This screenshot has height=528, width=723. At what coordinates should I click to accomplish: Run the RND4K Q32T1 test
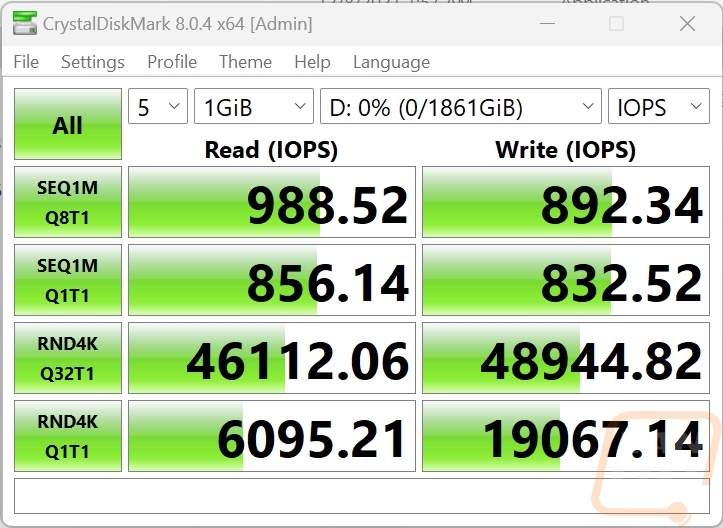[x=68, y=358]
